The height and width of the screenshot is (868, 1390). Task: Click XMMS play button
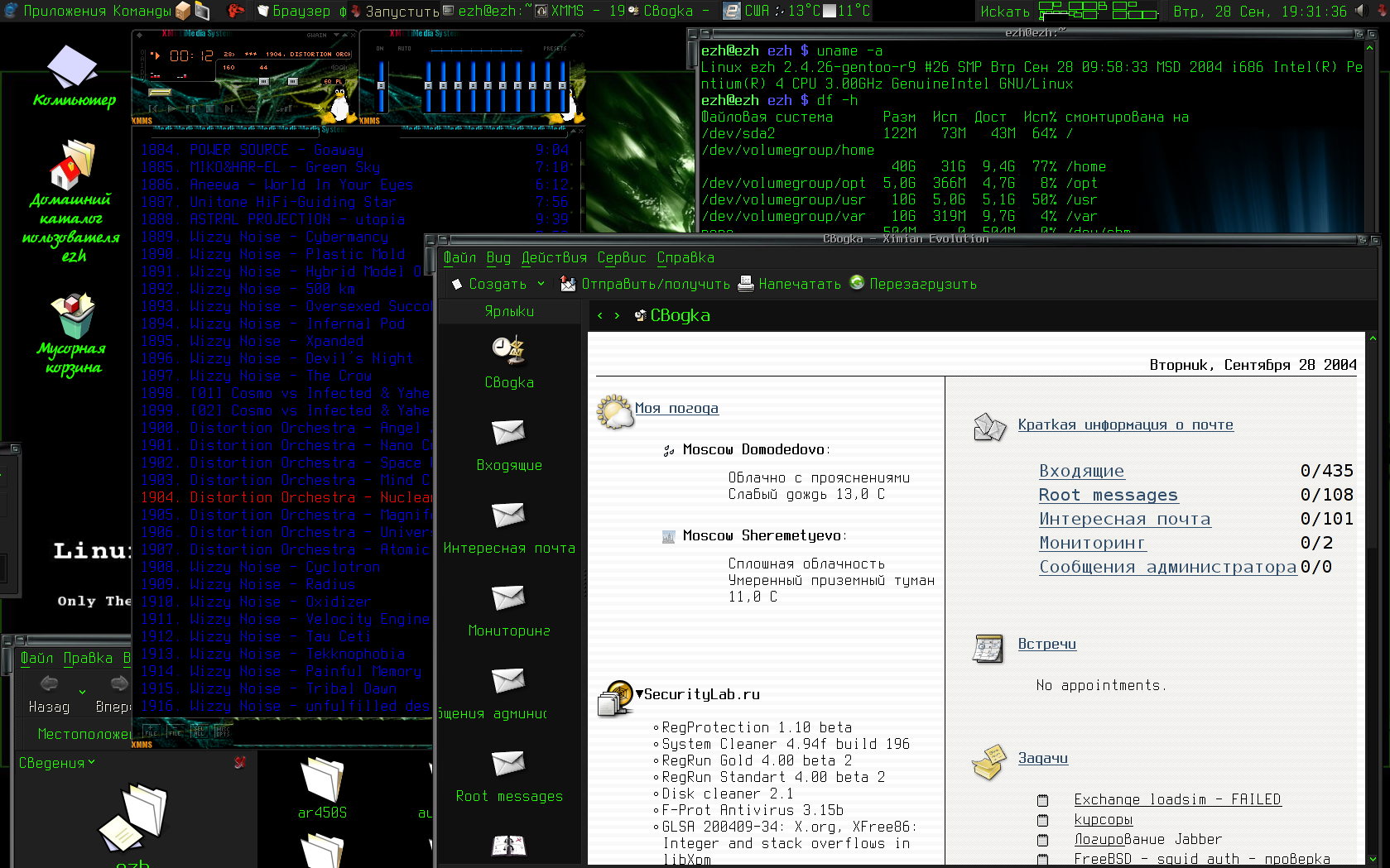pos(171,108)
